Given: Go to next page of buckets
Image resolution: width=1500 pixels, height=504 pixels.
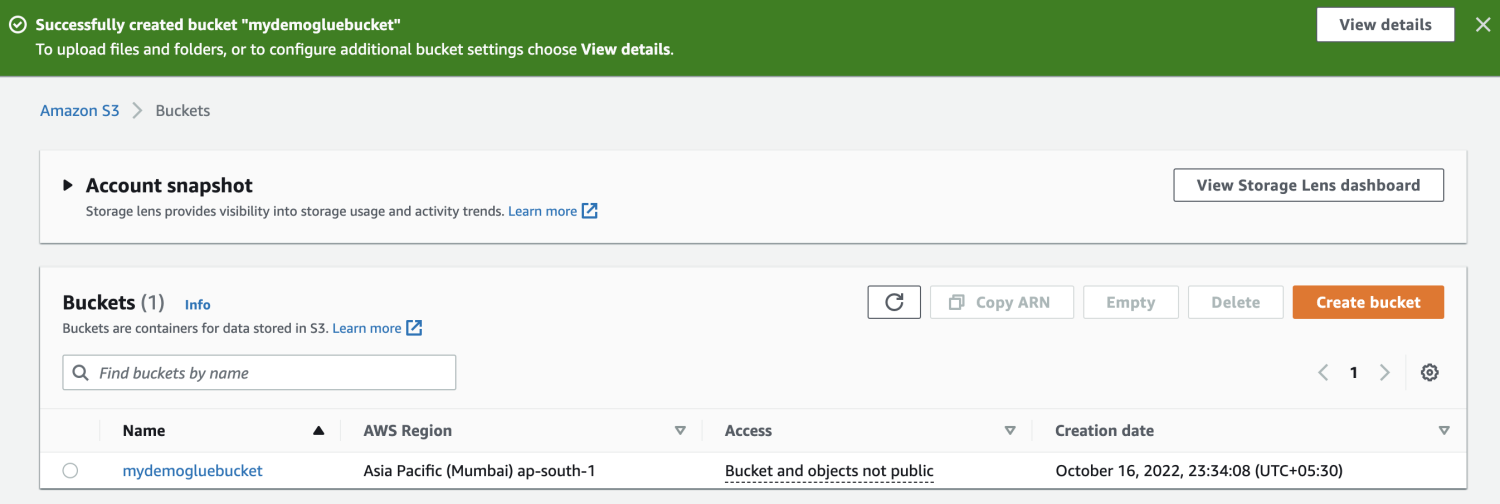Looking at the screenshot, I should (x=1385, y=373).
